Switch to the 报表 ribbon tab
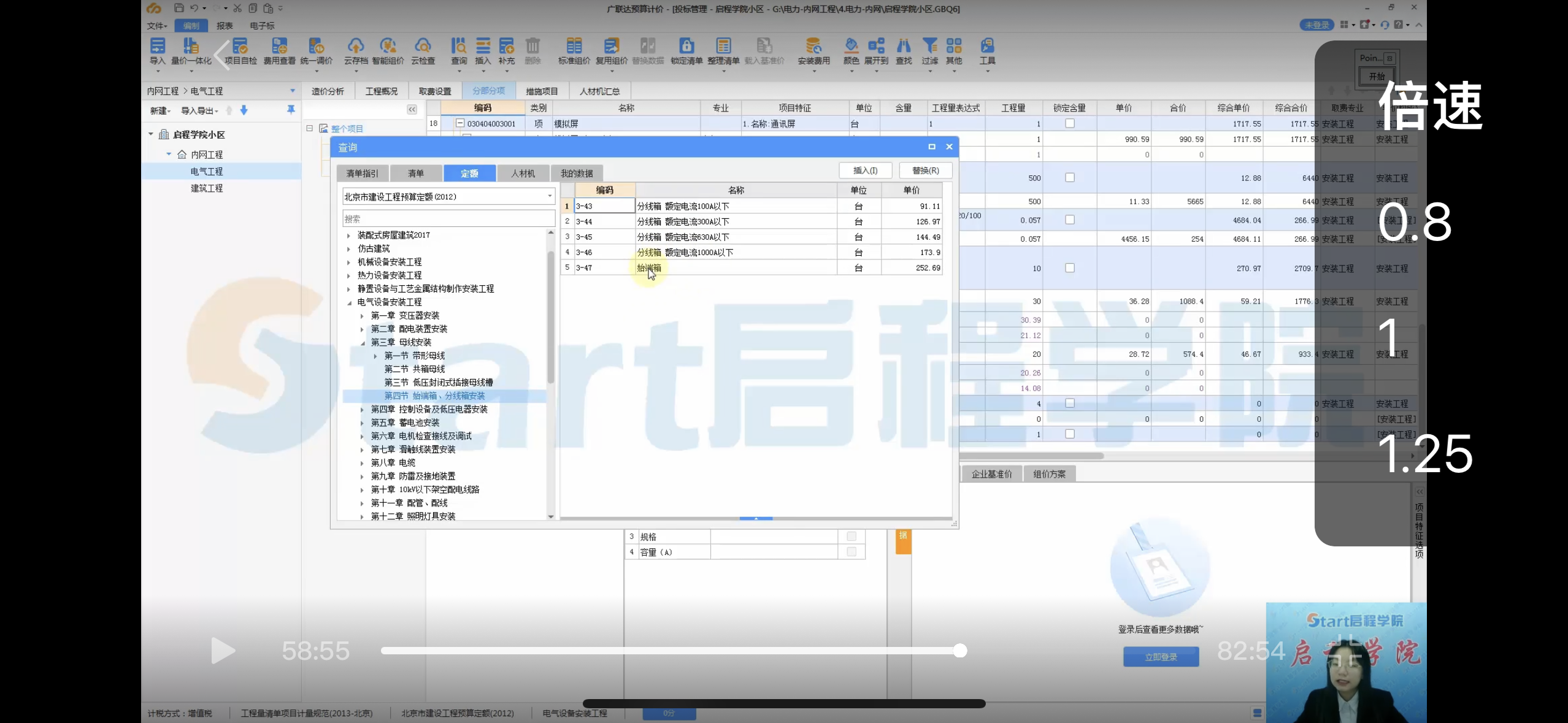Viewport: 1568px width, 723px height. pos(225,26)
